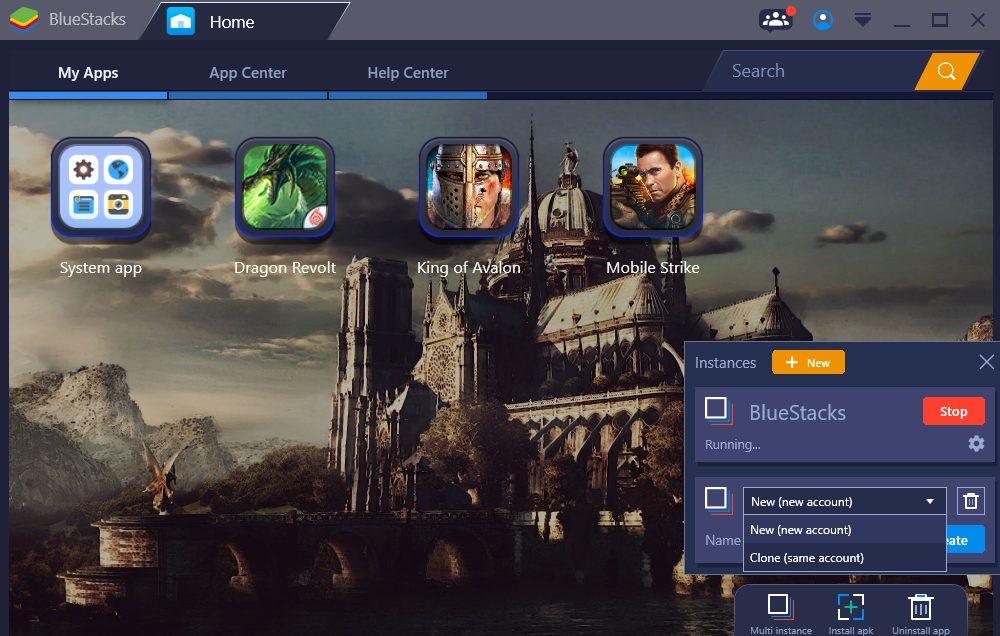1000x636 pixels.
Task: Select the new instance icon in the bottom row
Action: (x=717, y=500)
